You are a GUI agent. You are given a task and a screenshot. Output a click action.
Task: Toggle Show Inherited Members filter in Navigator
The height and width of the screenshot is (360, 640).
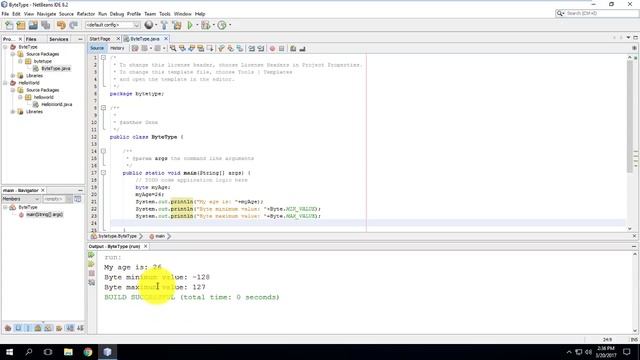click(x=8, y=328)
